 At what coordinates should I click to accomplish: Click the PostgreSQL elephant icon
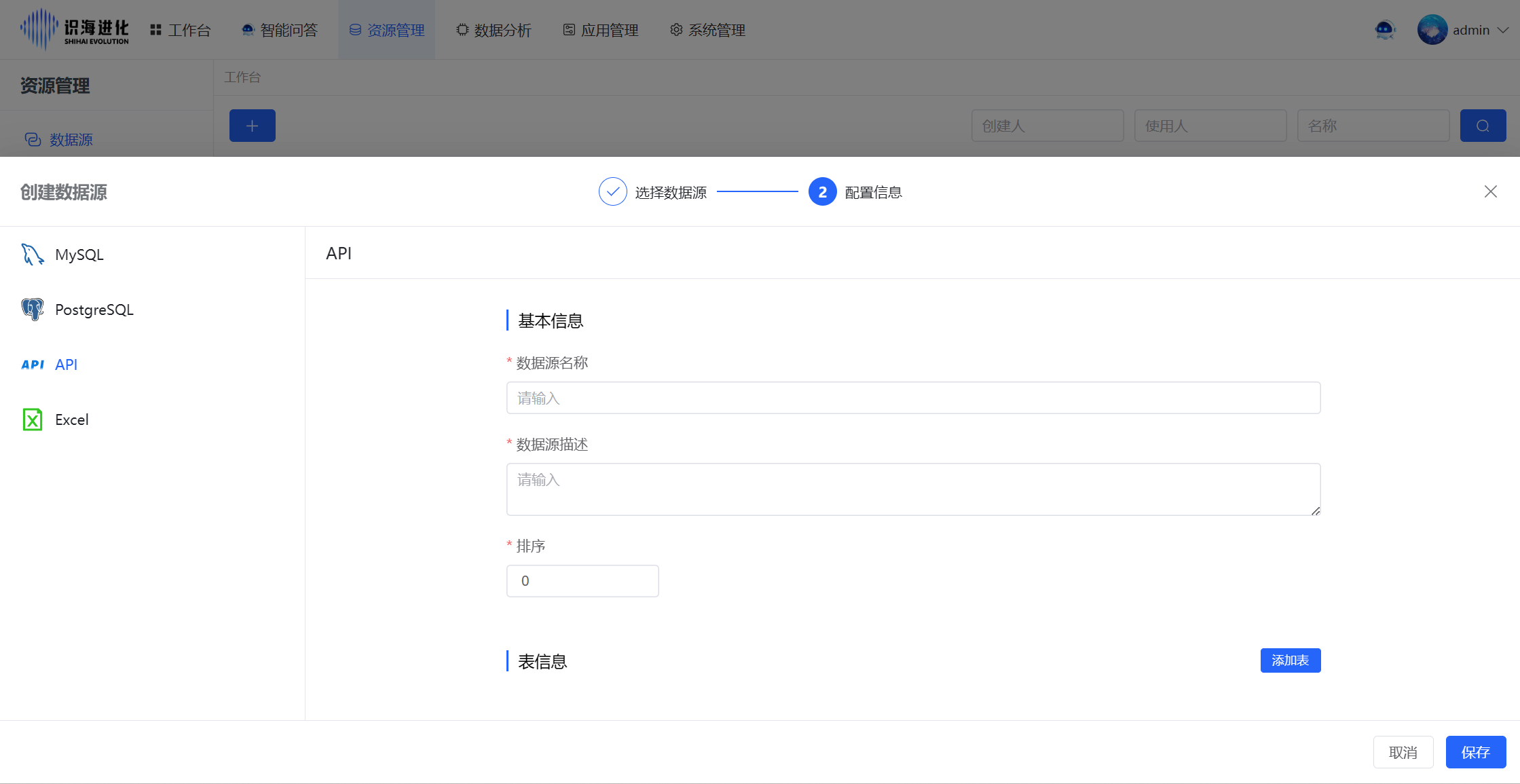(33, 310)
